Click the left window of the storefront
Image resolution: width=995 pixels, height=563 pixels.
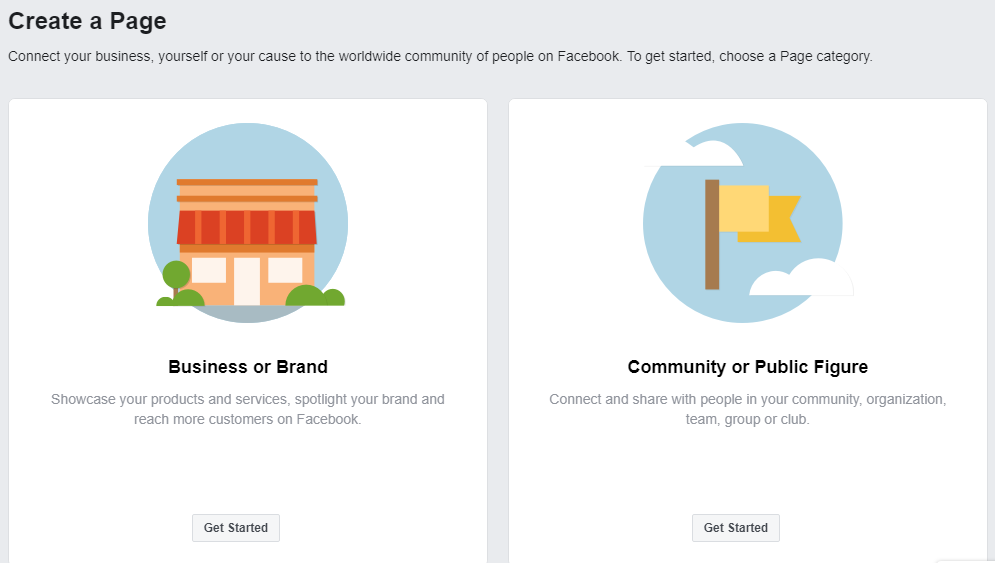click(209, 270)
